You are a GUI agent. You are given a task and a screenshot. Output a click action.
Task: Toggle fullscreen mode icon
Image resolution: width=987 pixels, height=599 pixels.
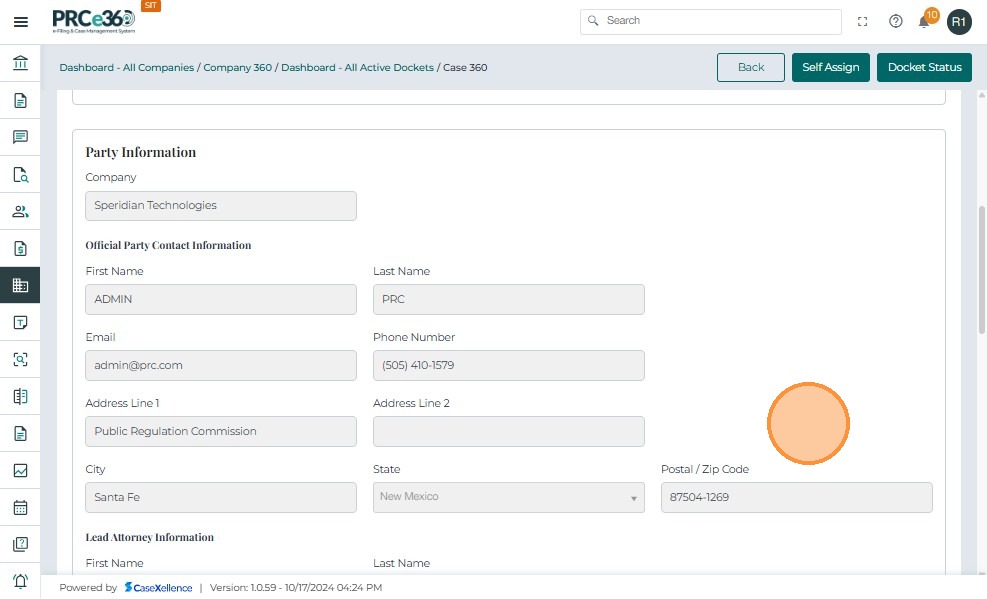click(863, 21)
